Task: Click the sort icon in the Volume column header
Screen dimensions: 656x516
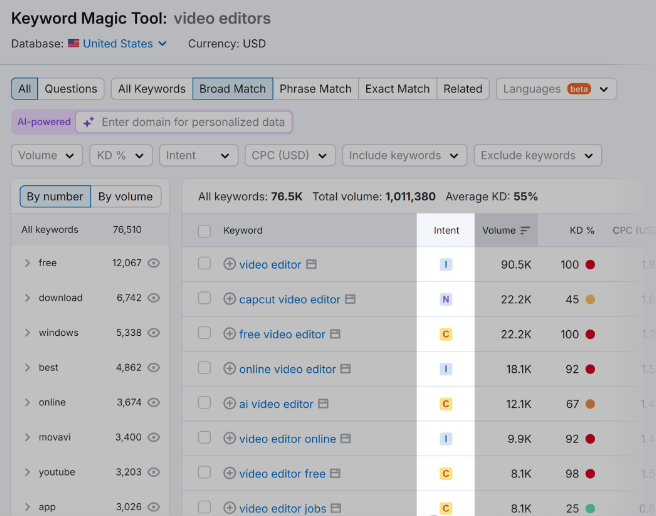Action: (525, 231)
